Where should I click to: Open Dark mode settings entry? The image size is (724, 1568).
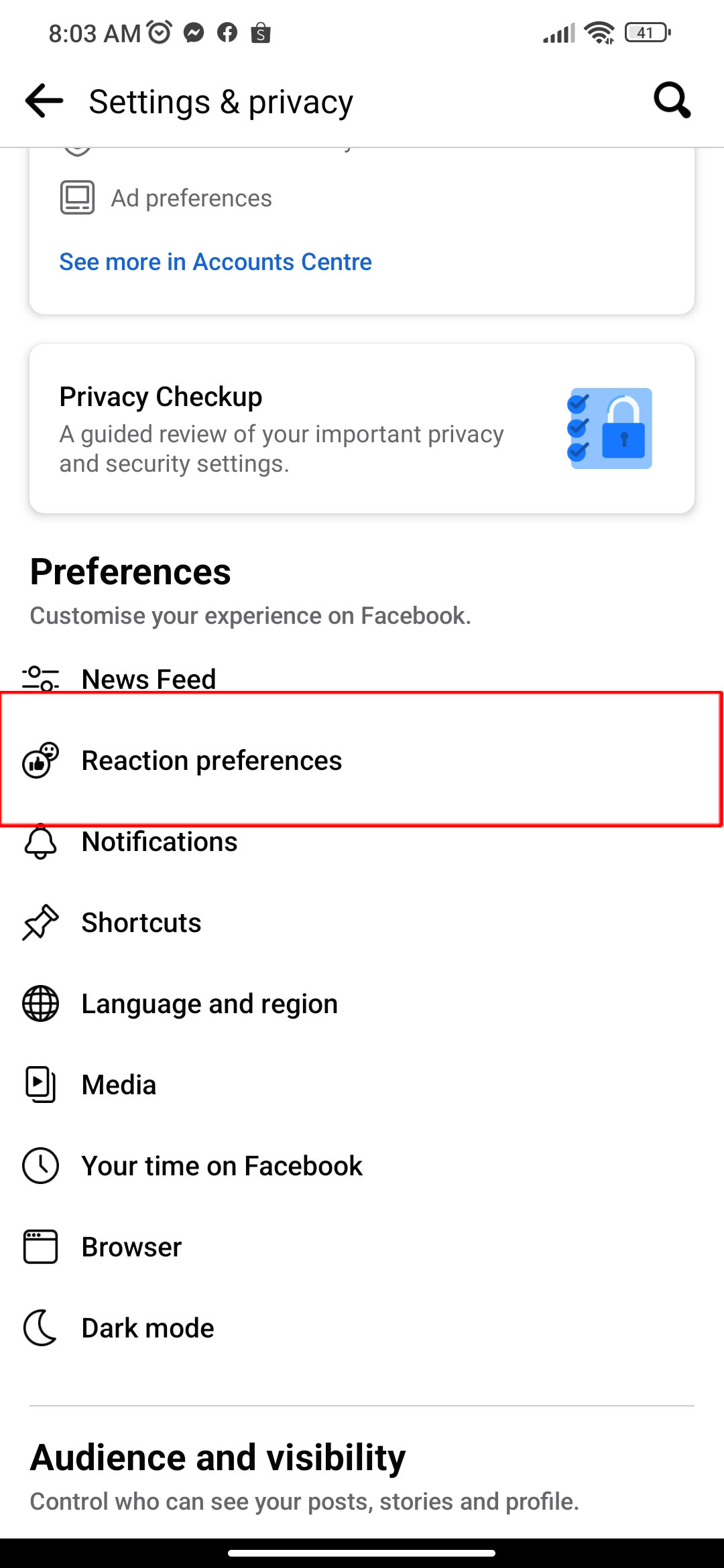362,1328
